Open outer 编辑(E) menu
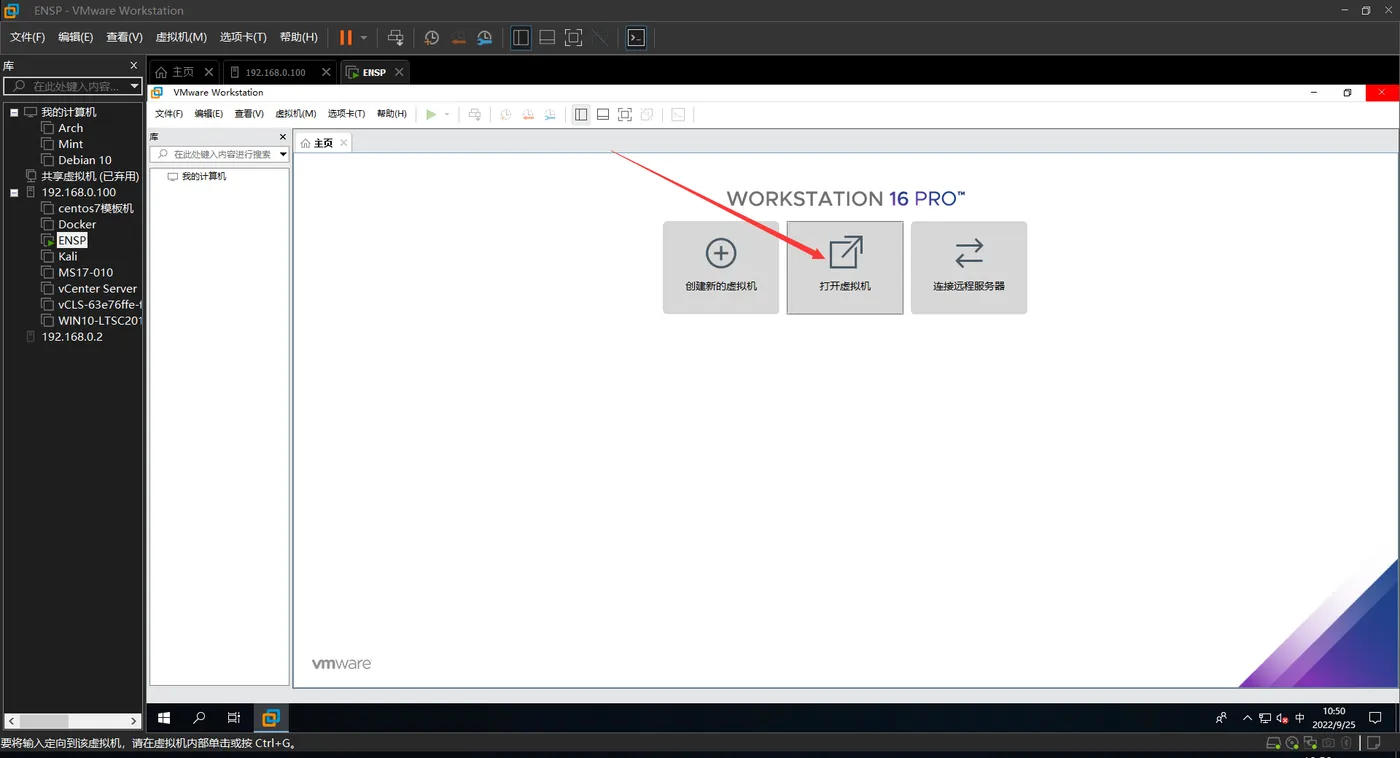This screenshot has height=758, width=1400. 76,37
